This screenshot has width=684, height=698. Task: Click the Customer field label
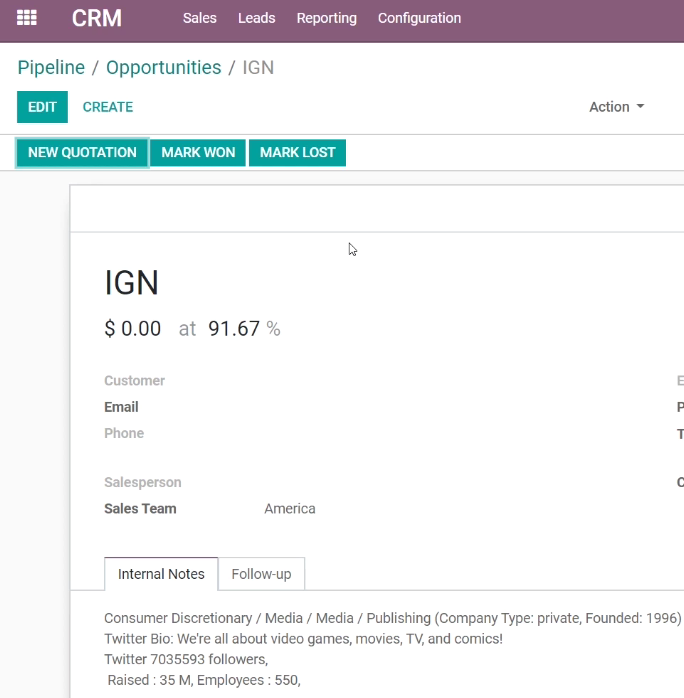(134, 381)
